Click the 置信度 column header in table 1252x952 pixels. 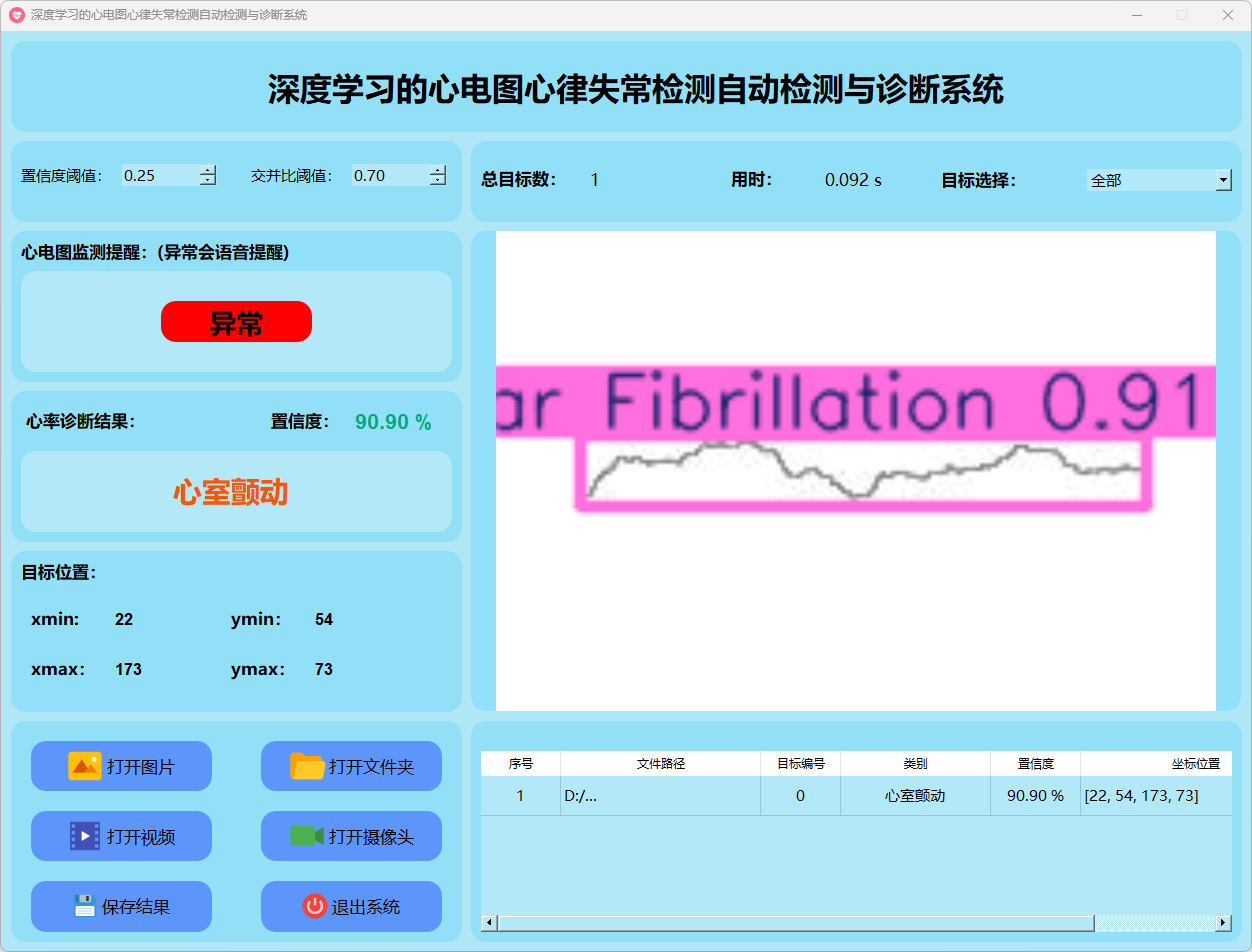pos(1035,763)
